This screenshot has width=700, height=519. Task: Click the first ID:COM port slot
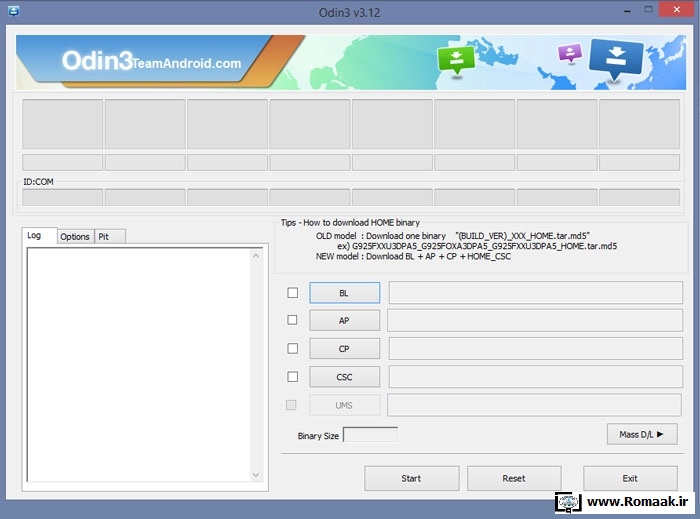(x=62, y=197)
